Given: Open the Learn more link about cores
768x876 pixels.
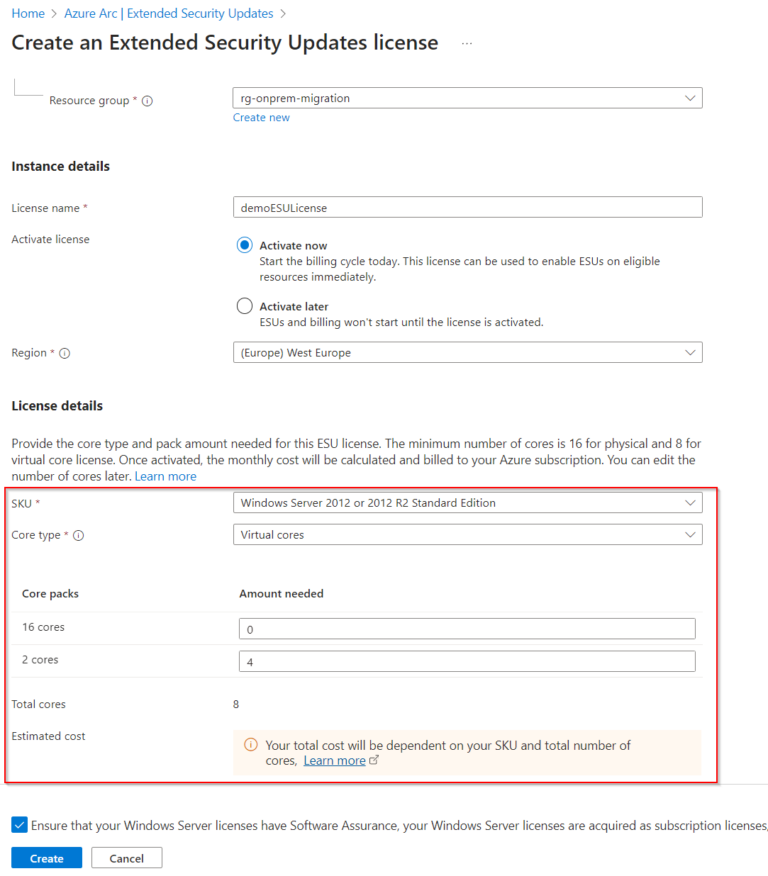Looking at the screenshot, I should tap(164, 476).
